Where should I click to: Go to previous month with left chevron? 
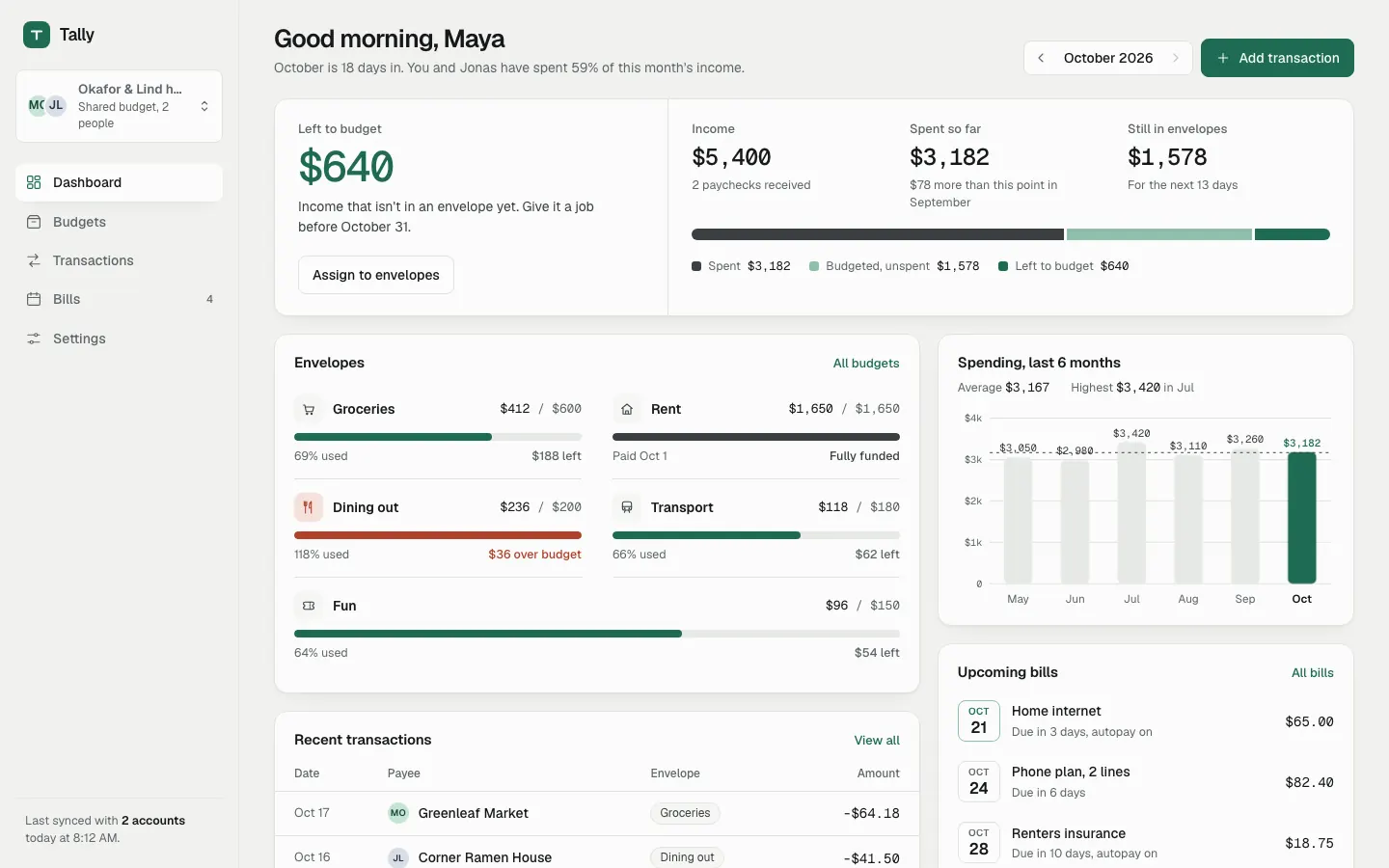[x=1041, y=58]
